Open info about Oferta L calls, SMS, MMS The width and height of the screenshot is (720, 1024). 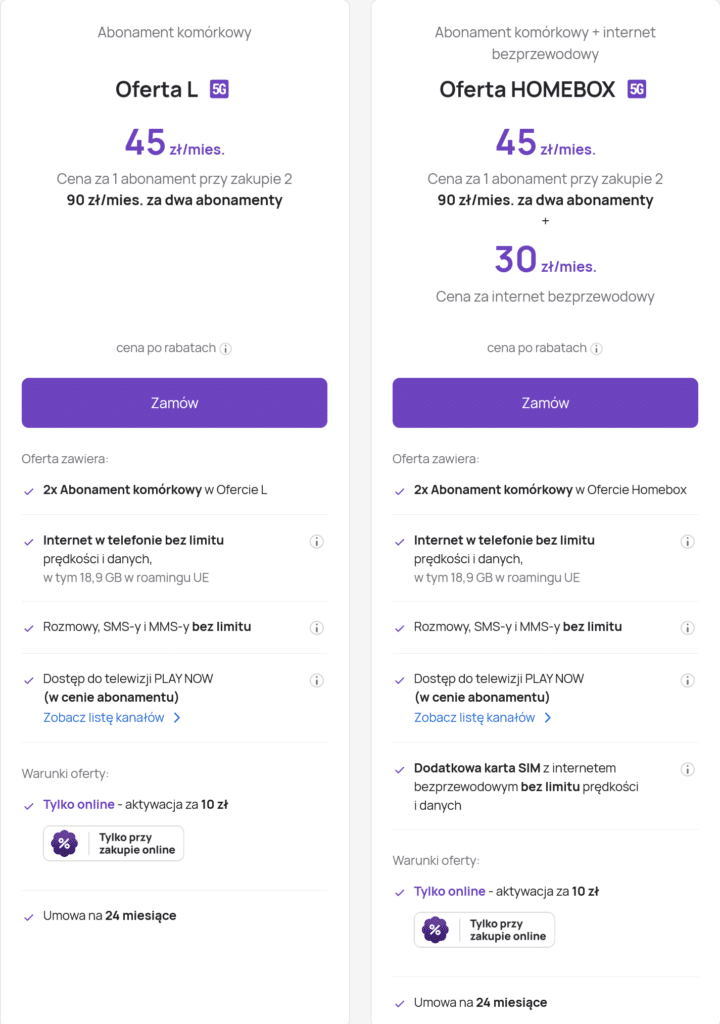pos(317,628)
